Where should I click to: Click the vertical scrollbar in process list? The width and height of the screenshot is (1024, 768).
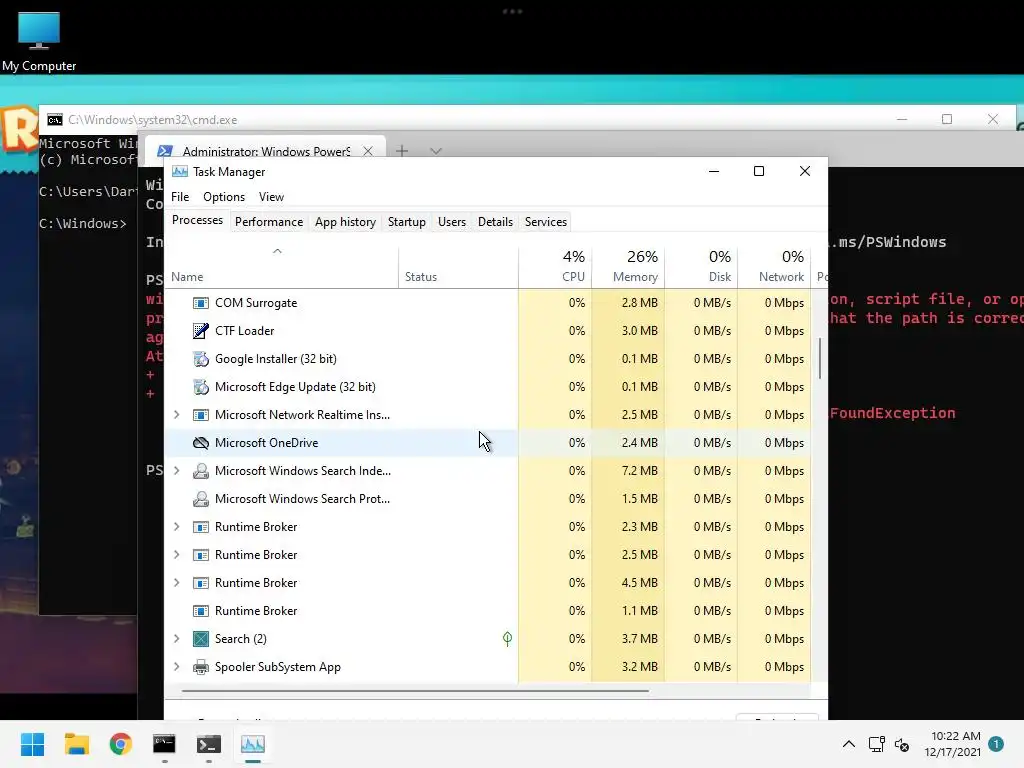(820, 358)
